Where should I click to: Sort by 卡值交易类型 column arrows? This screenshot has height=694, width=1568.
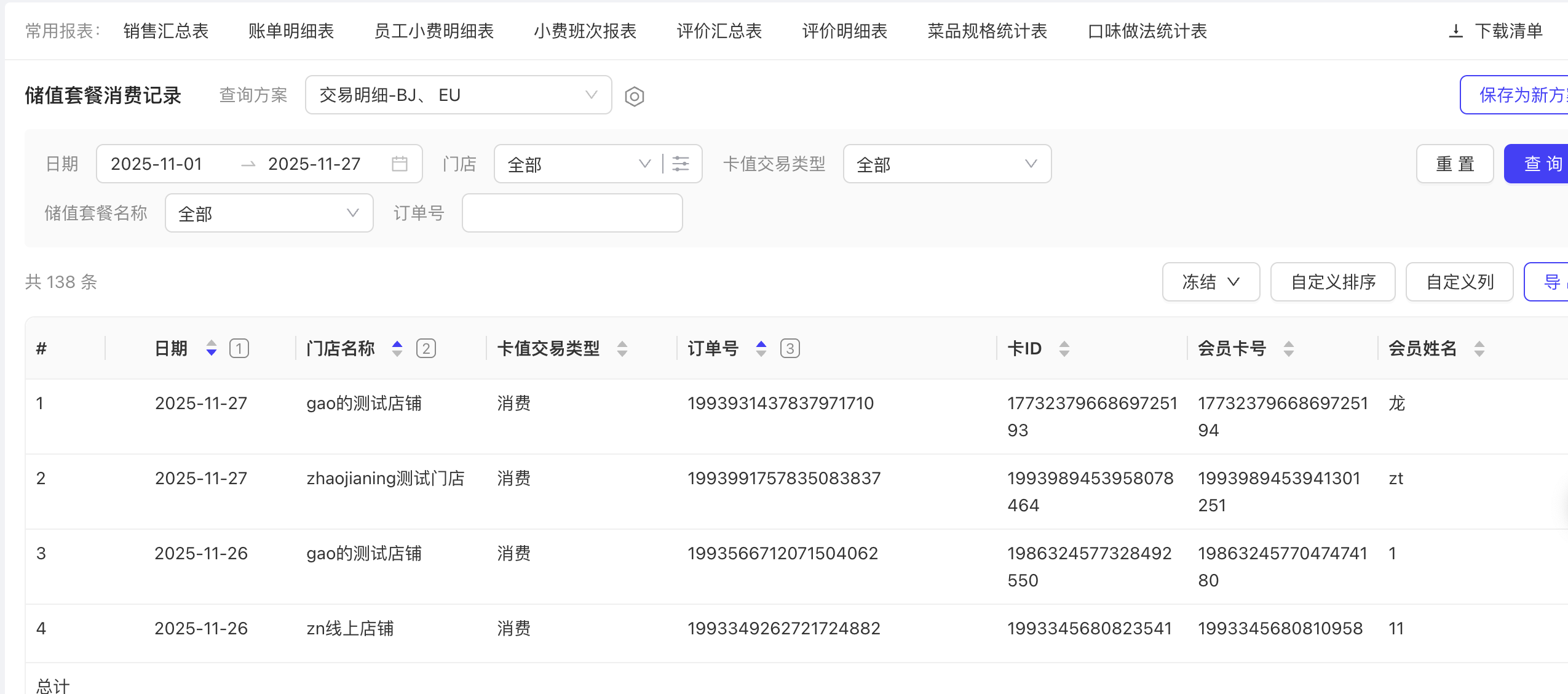coord(622,348)
